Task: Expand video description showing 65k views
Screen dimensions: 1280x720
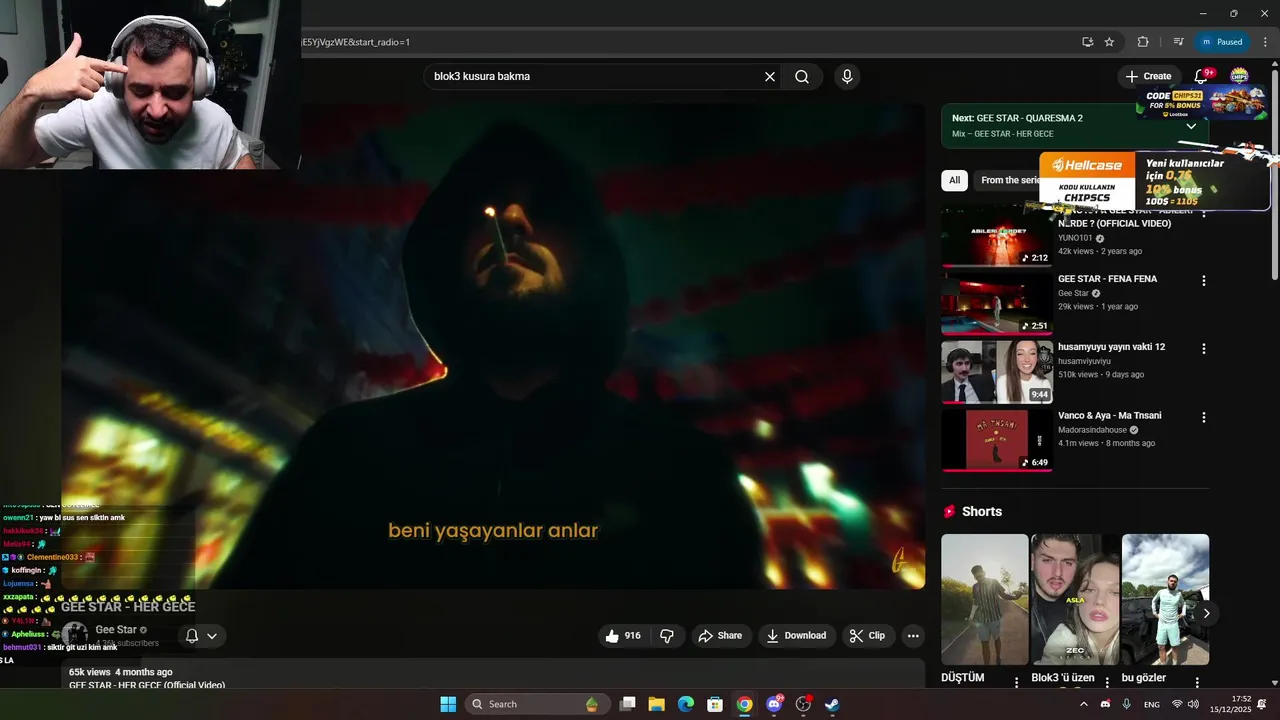Action: [x=493, y=675]
